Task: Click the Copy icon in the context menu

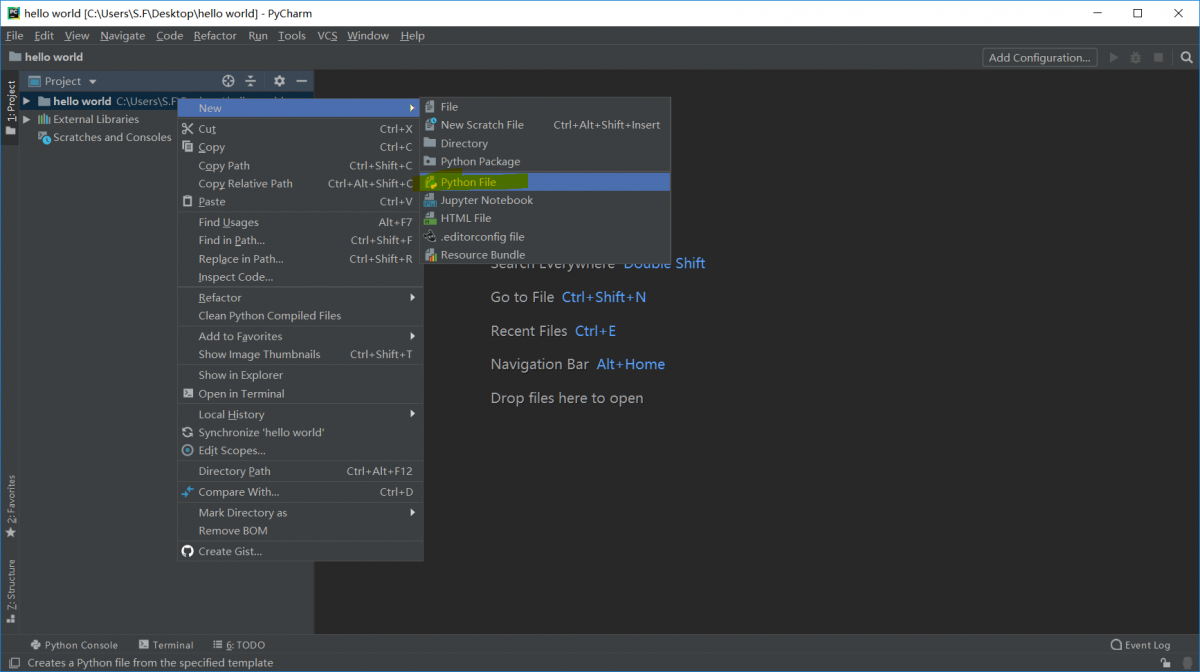Action: [x=187, y=147]
